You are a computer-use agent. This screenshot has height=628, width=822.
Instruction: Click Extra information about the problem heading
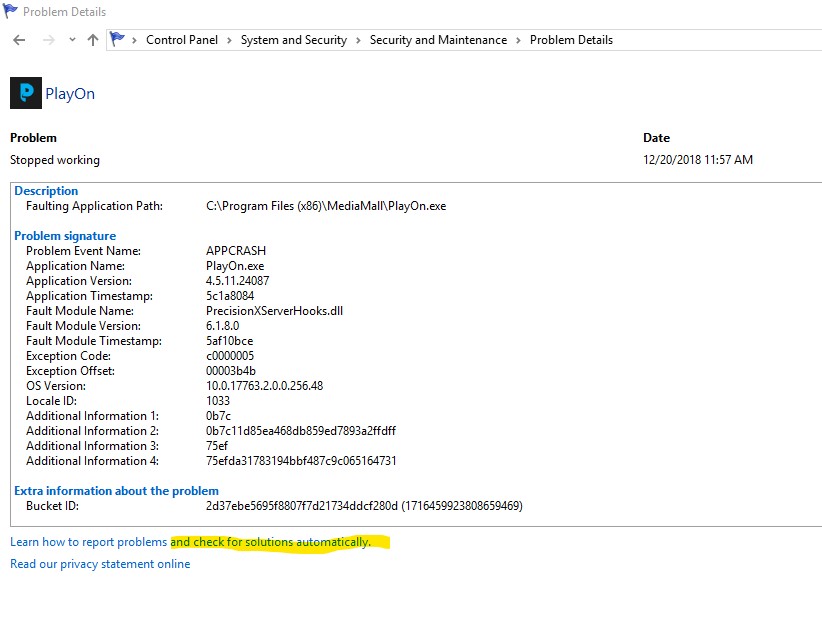(116, 491)
